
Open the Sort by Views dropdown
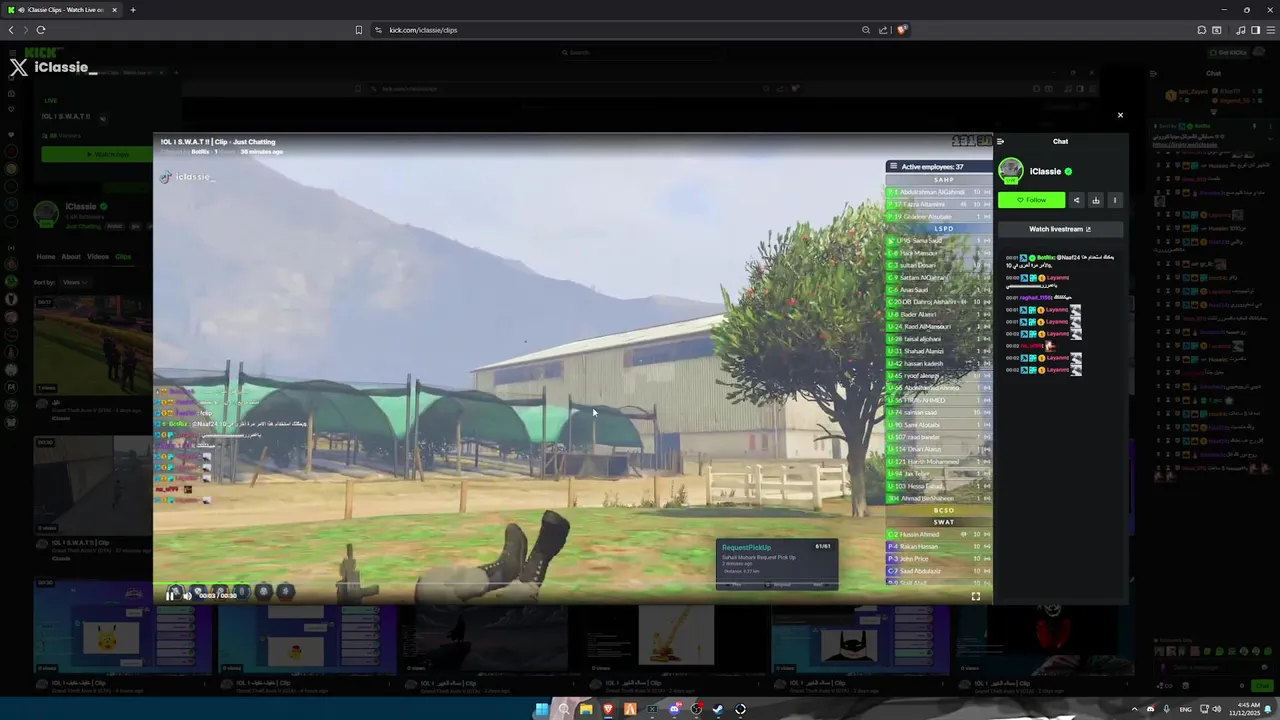pyautogui.click(x=74, y=282)
